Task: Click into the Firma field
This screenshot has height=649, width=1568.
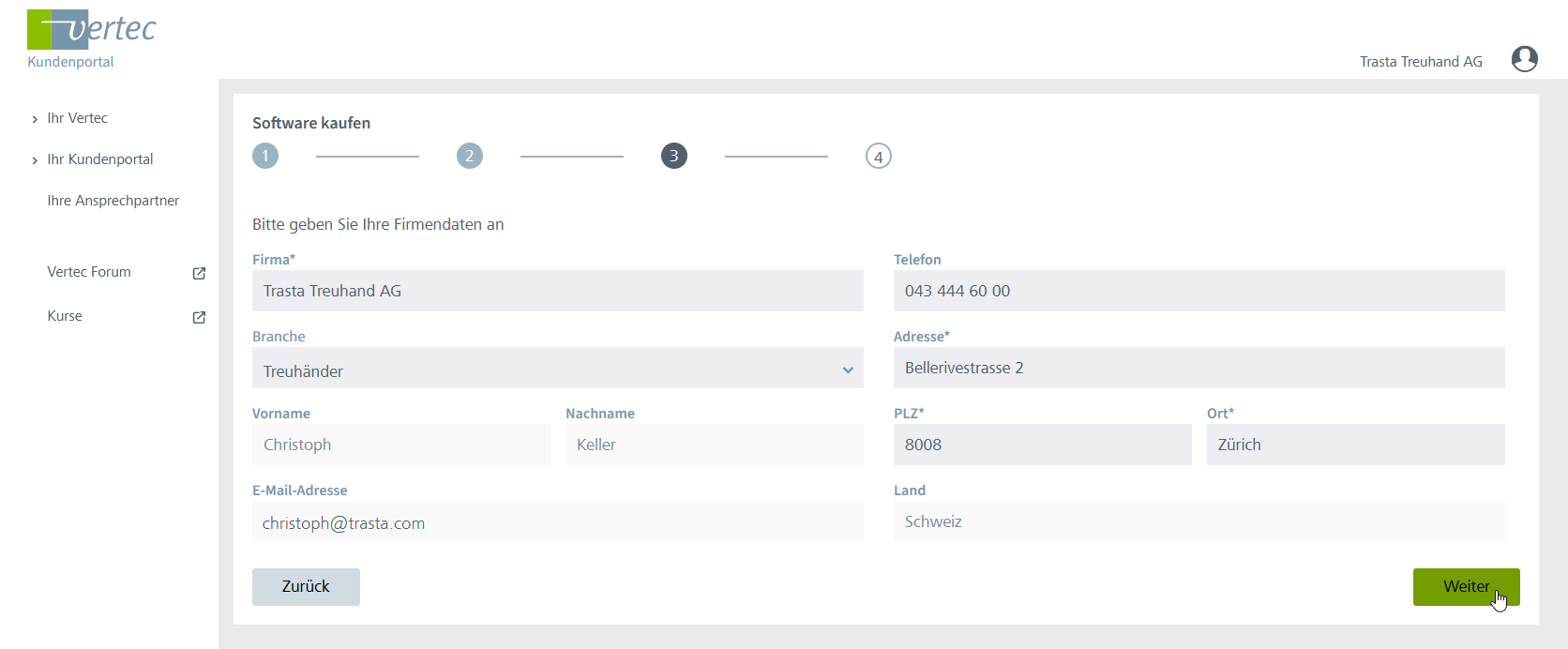Action: tap(557, 292)
